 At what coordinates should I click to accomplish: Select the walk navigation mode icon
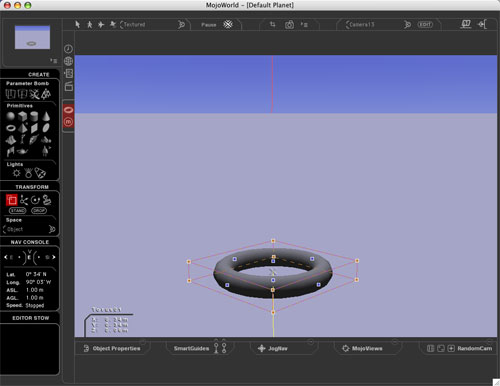[89, 24]
